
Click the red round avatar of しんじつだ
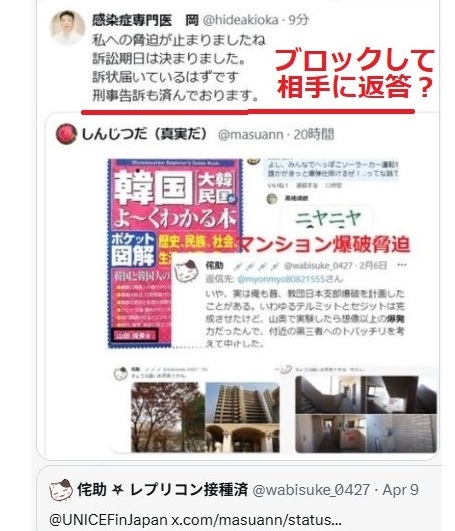(66, 134)
